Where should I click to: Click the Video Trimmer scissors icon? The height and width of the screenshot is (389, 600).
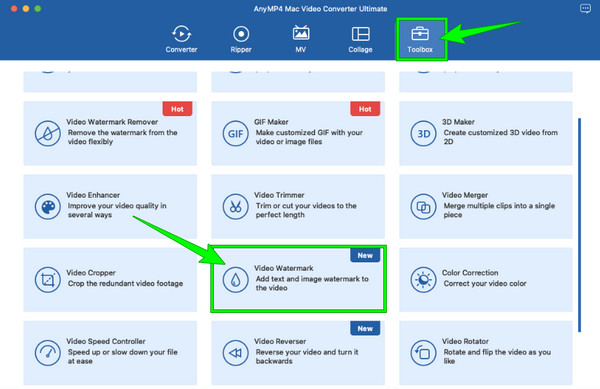(x=235, y=207)
